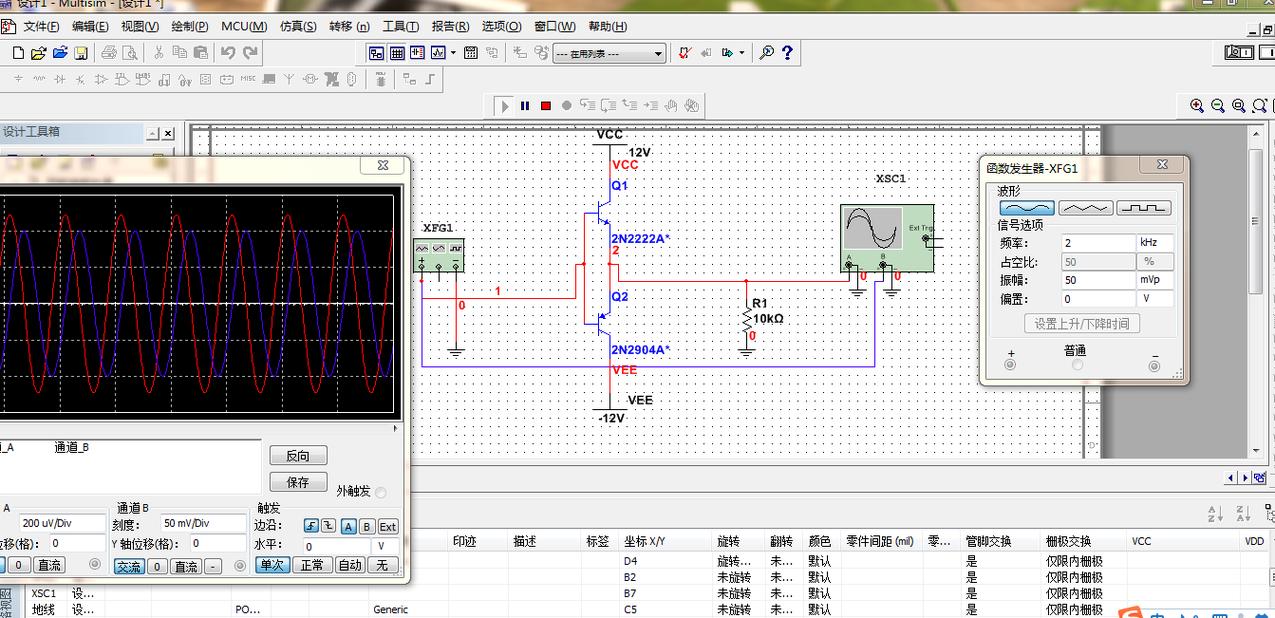Click the 设置上升/下降时间 button on XFG1
Viewport: 1275px width, 618px height.
coord(1081,321)
